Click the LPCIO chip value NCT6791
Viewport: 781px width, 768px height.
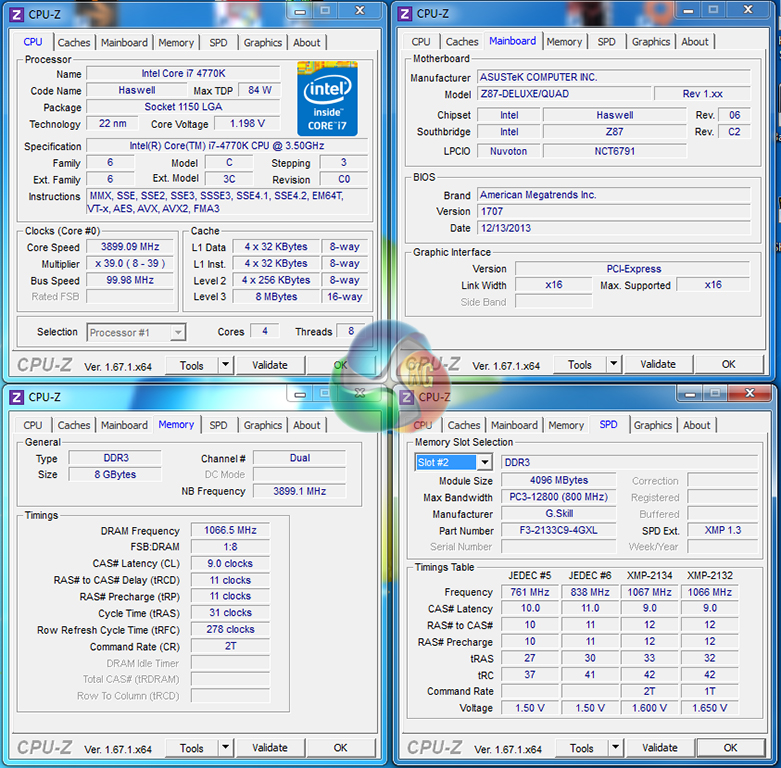pyautogui.click(x=615, y=151)
